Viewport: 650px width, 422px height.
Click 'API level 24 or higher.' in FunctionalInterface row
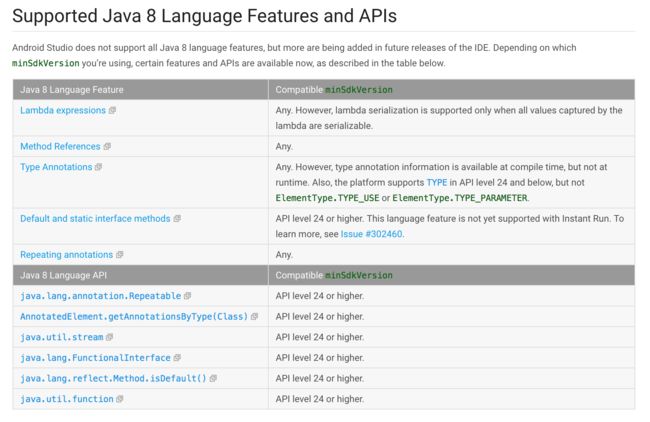(320, 358)
